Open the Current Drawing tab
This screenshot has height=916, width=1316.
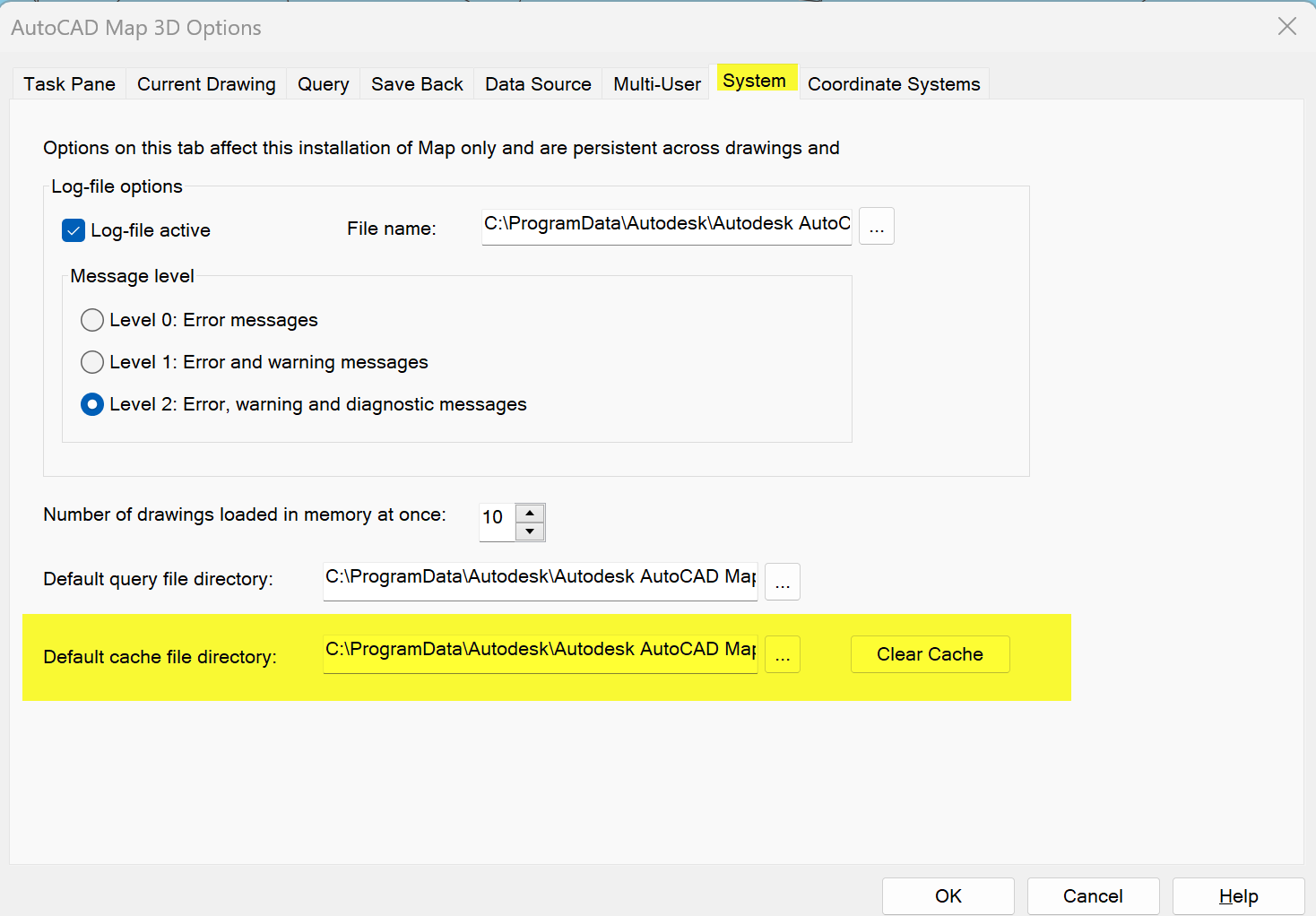click(206, 83)
